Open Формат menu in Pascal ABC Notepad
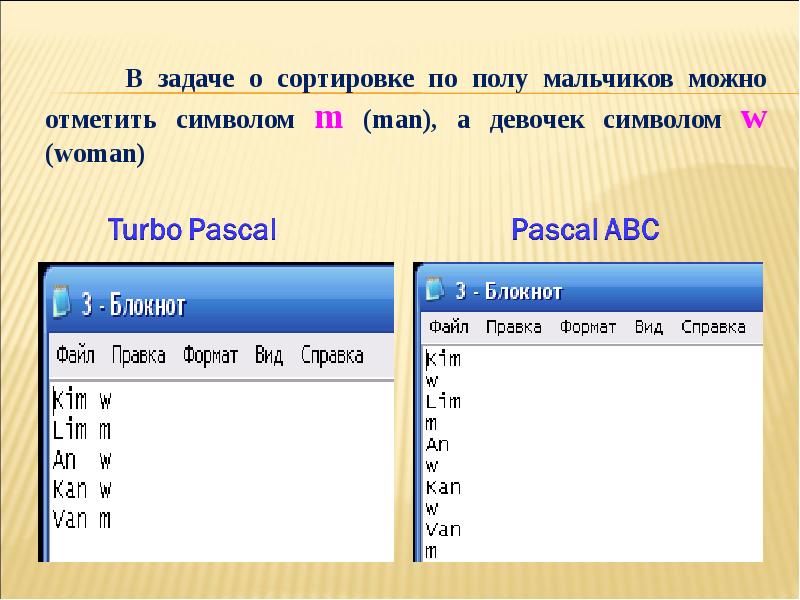 tap(588, 327)
